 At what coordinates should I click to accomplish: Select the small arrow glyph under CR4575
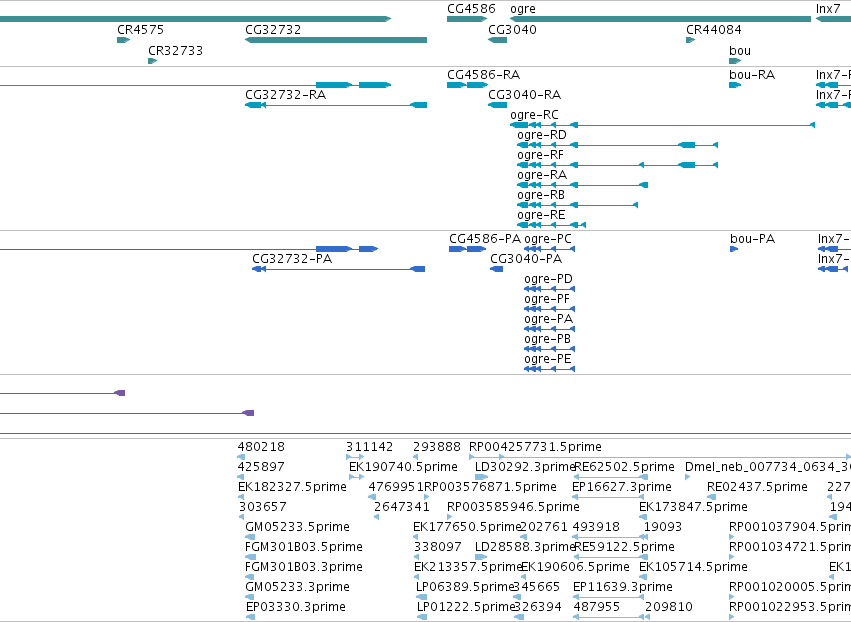pyautogui.click(x=124, y=40)
